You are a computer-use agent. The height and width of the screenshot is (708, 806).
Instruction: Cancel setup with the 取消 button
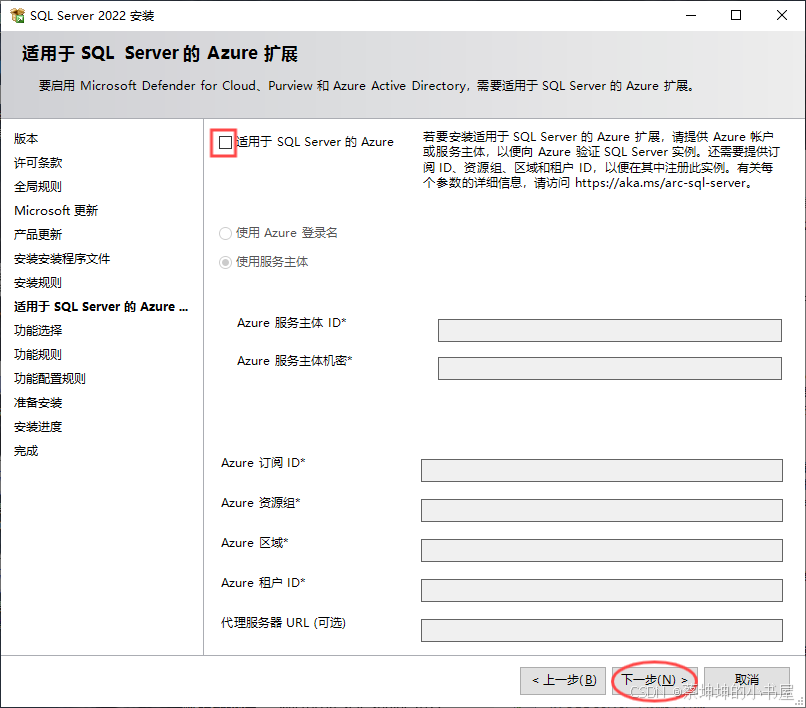coord(746,681)
